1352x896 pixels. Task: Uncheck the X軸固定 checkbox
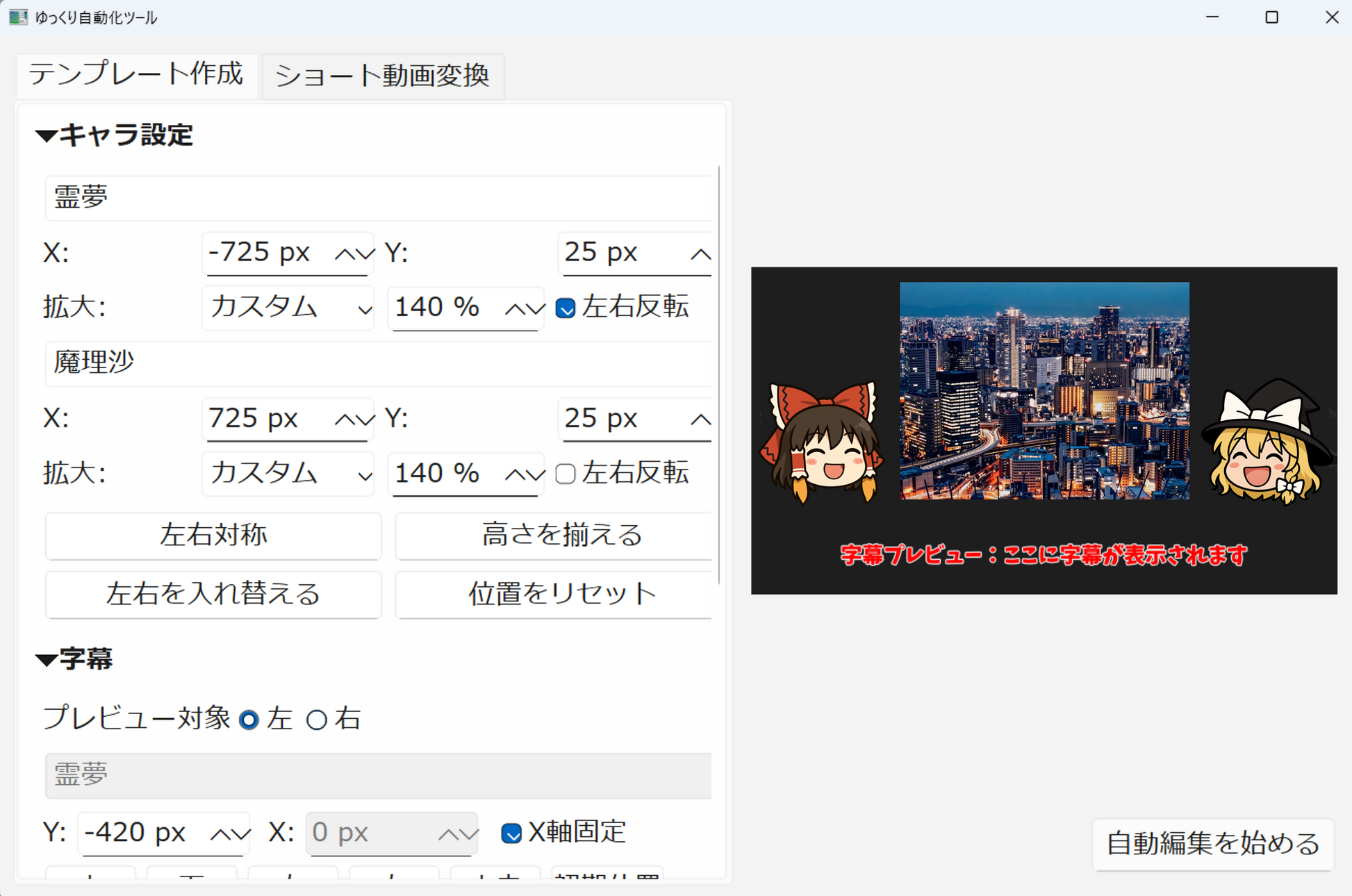[511, 833]
